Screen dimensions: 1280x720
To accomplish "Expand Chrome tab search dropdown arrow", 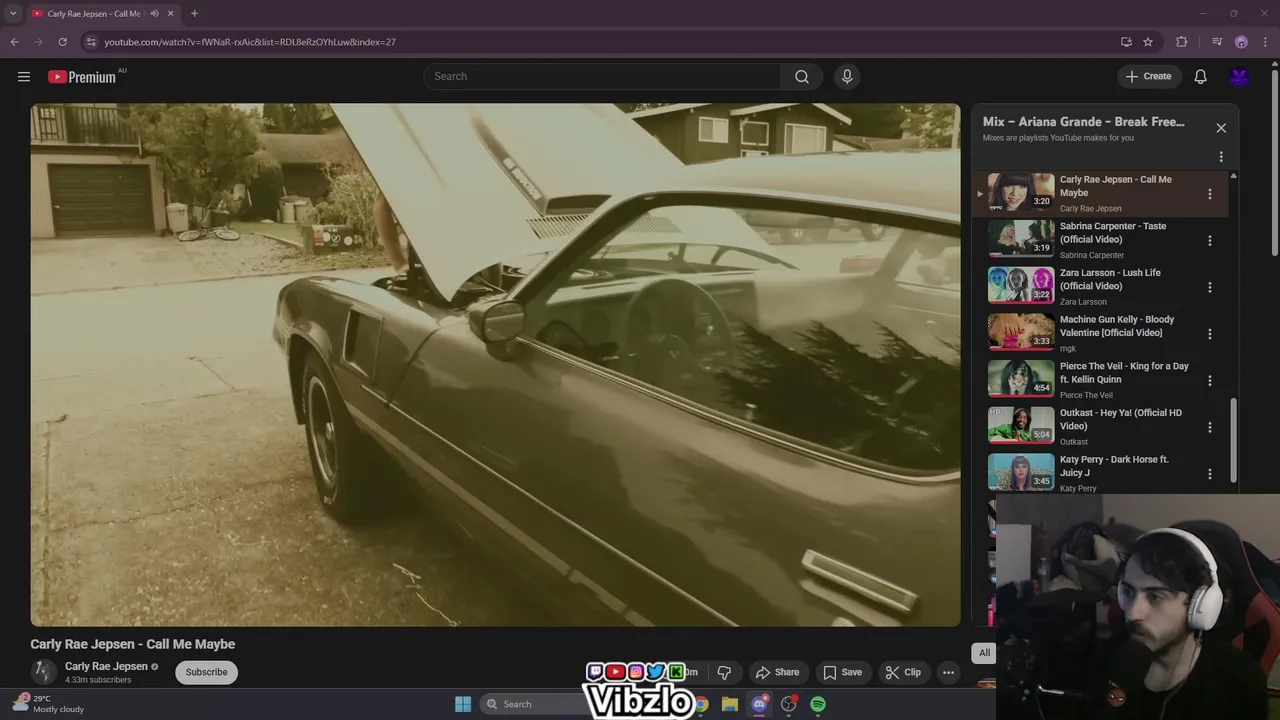I will tap(13, 14).
